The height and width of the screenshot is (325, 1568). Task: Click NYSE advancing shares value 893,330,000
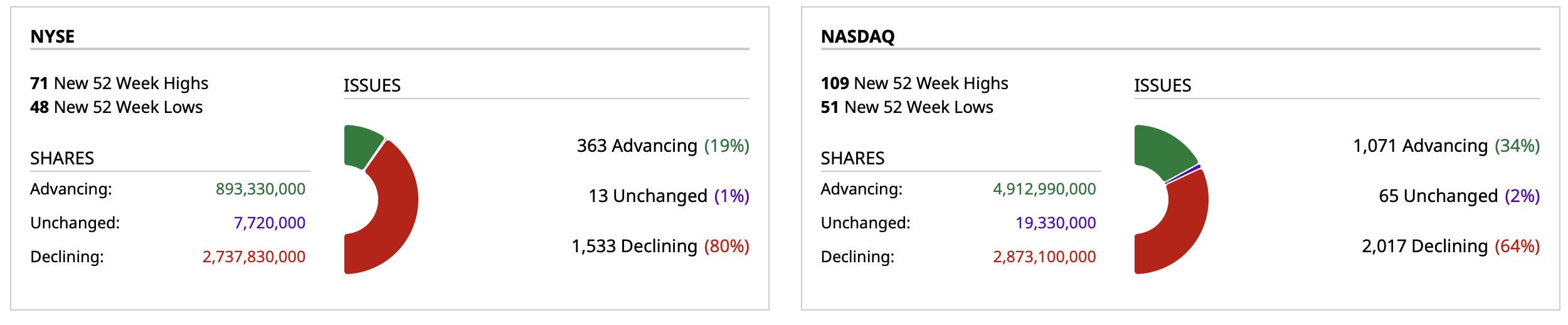click(260, 189)
